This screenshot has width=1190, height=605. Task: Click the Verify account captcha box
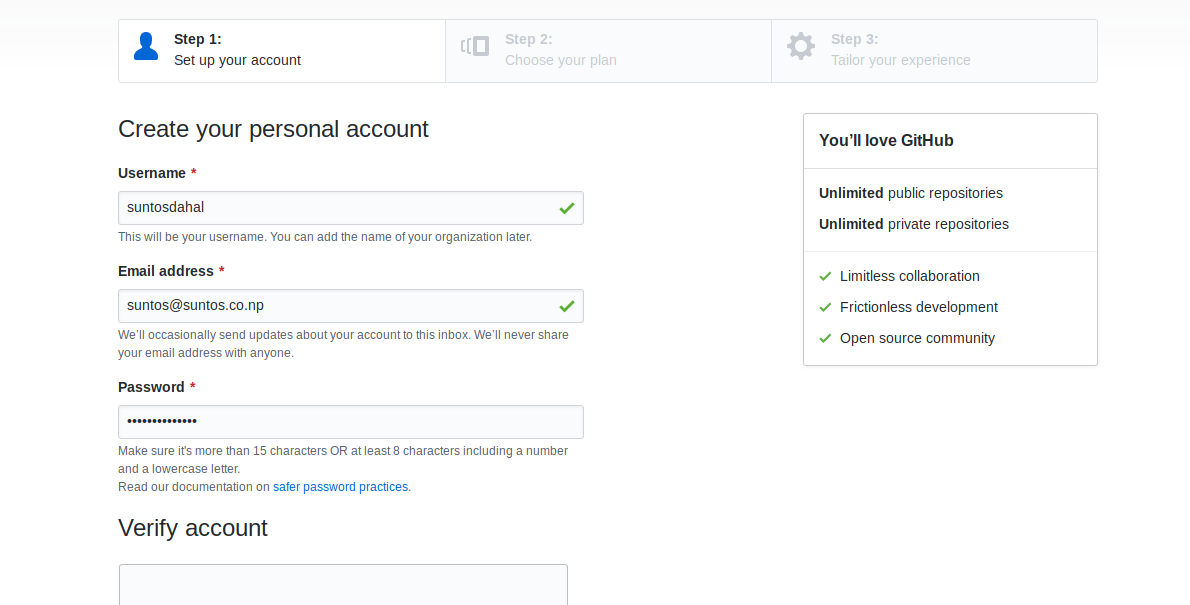point(343,585)
